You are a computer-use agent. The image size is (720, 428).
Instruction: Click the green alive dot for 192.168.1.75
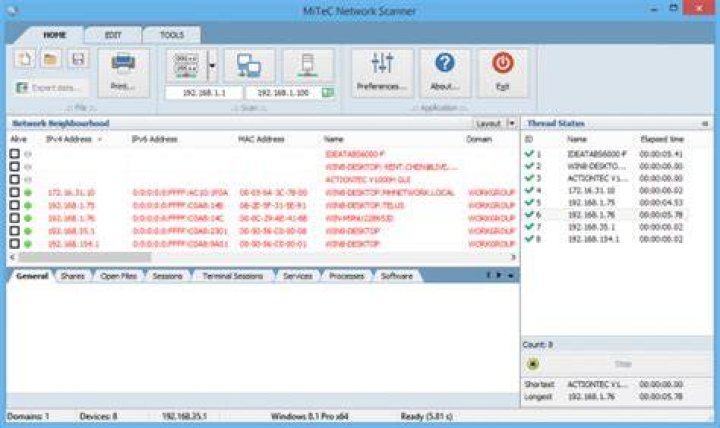[28, 205]
